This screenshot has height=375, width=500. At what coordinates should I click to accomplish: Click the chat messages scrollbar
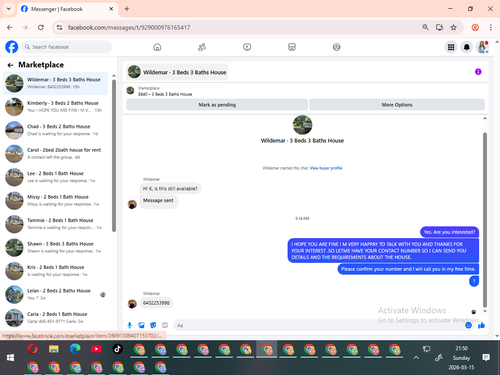click(485, 220)
